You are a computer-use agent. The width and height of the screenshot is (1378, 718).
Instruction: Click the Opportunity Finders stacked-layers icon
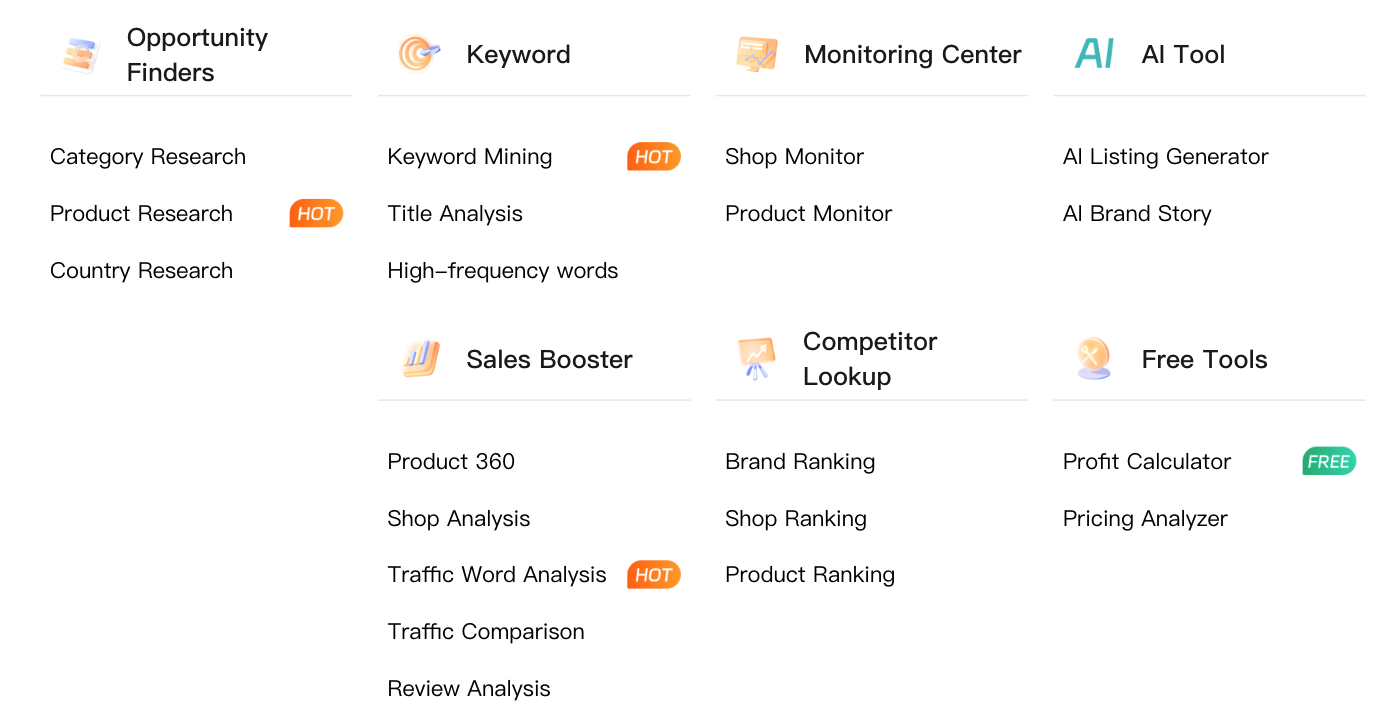(80, 55)
